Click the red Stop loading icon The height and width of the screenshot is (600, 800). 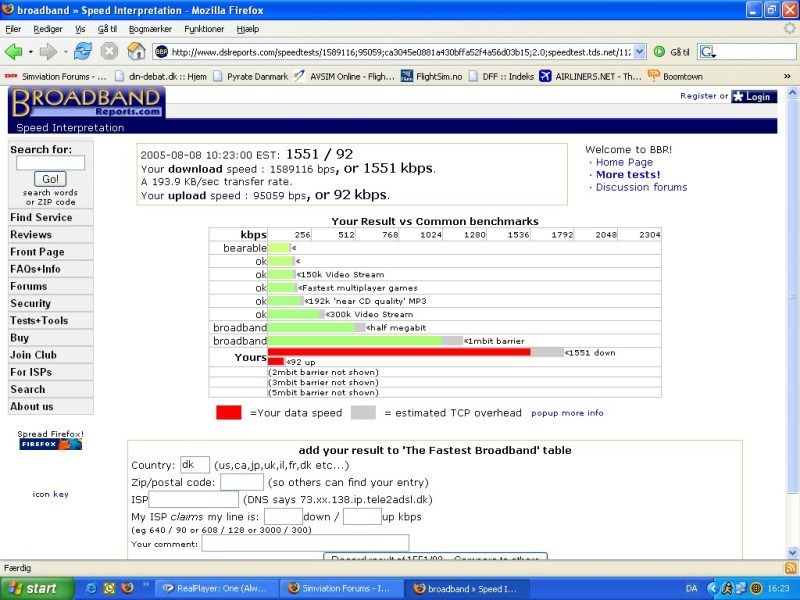(109, 51)
